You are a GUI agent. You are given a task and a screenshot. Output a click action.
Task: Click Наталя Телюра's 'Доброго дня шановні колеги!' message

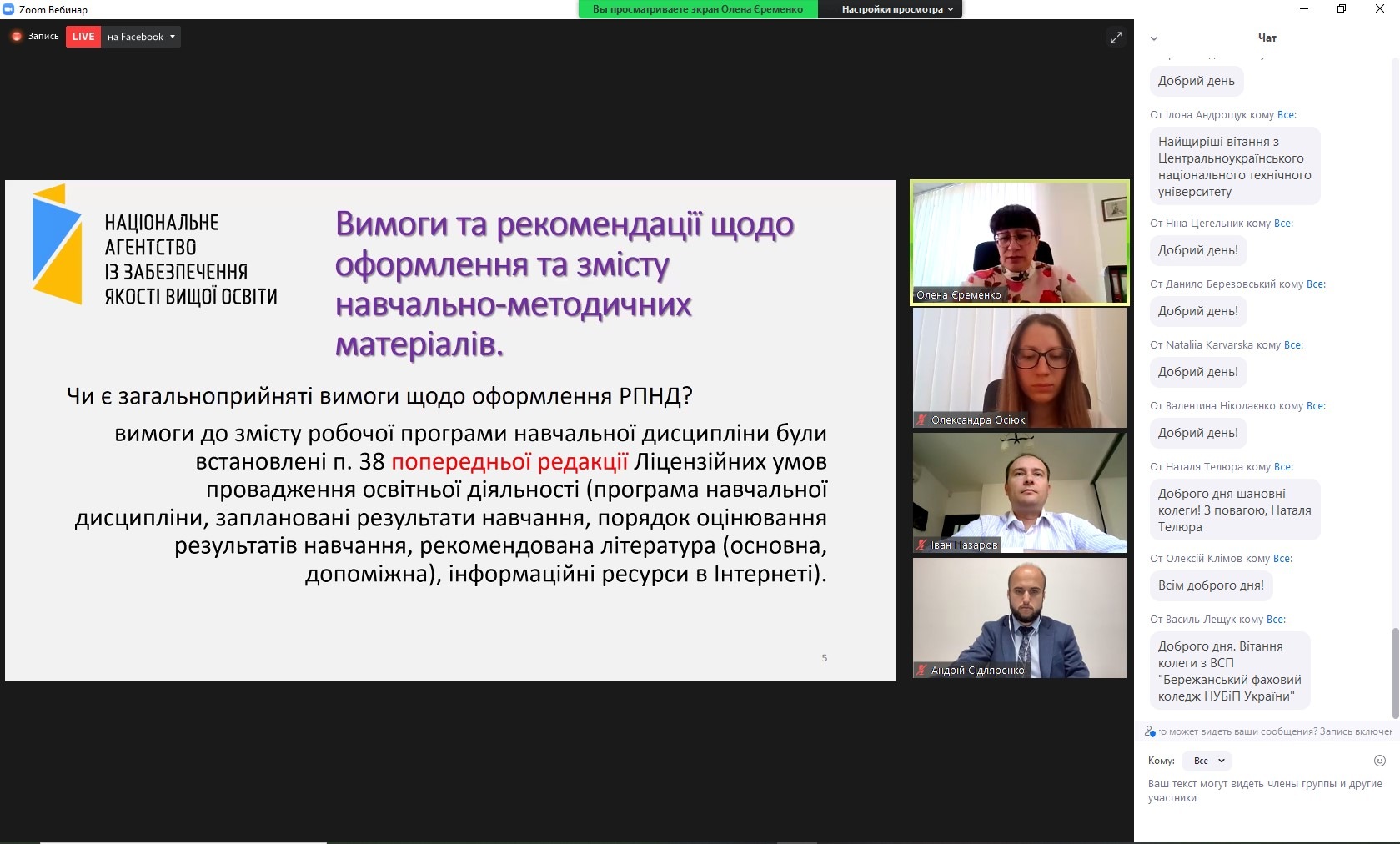(1235, 510)
